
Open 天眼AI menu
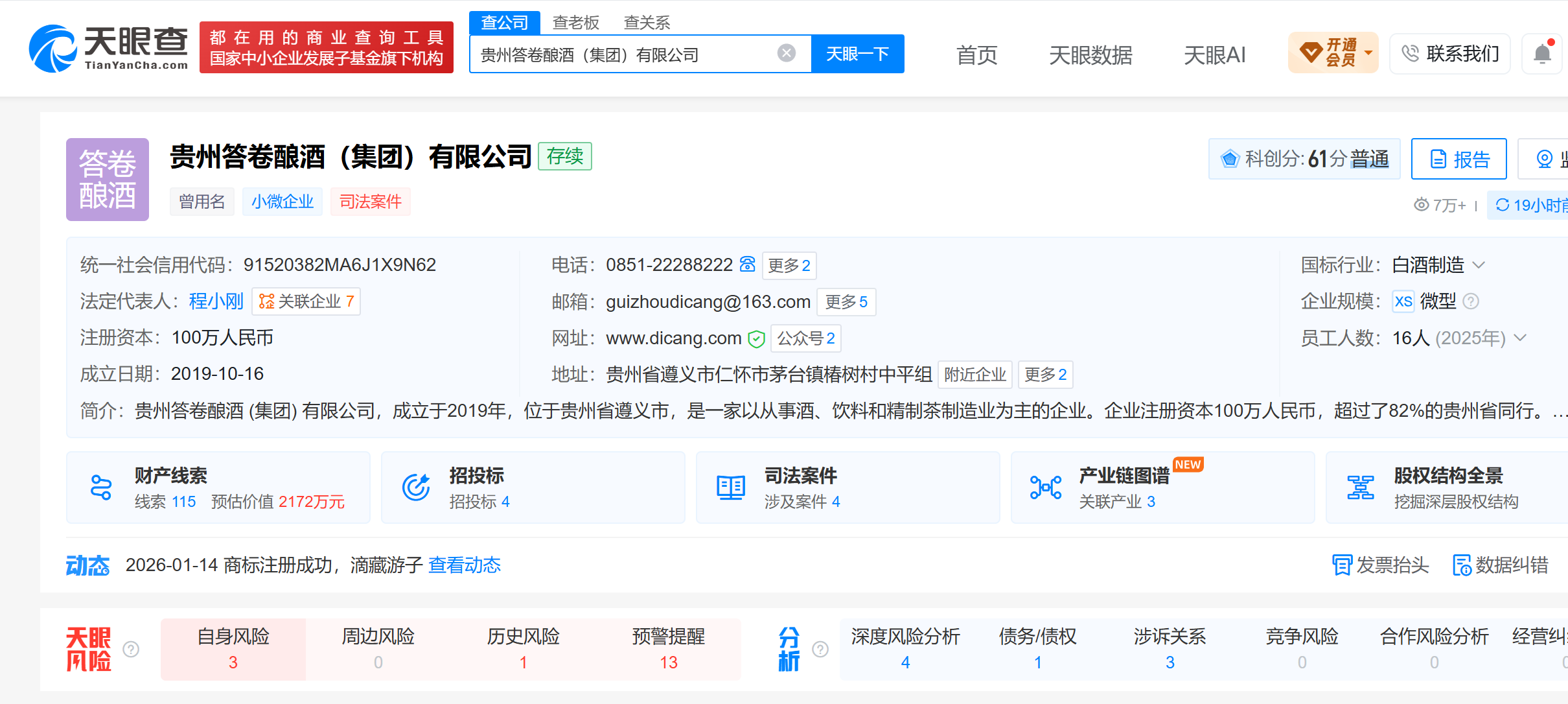click(x=1215, y=55)
